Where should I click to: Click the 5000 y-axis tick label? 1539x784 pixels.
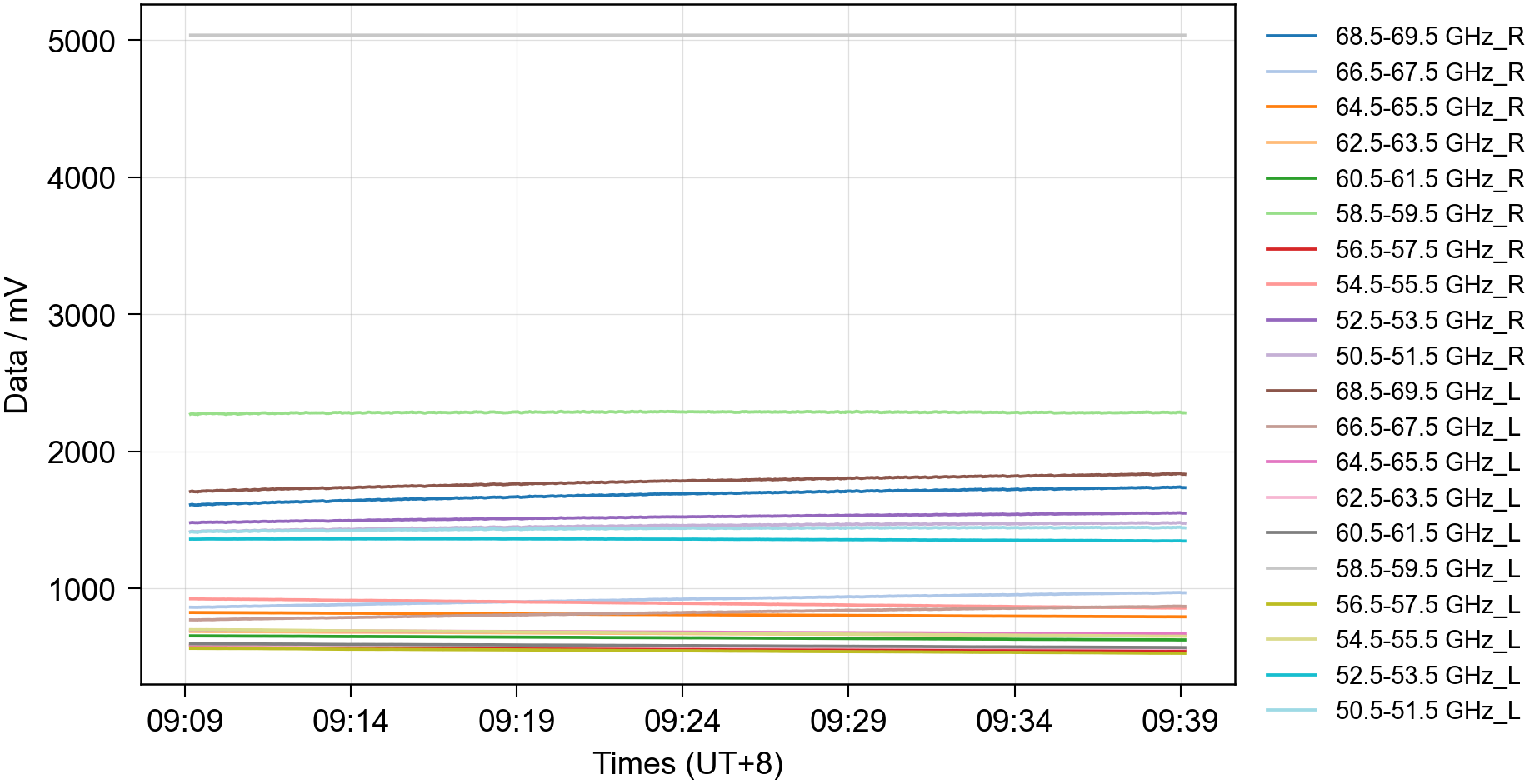click(82, 42)
